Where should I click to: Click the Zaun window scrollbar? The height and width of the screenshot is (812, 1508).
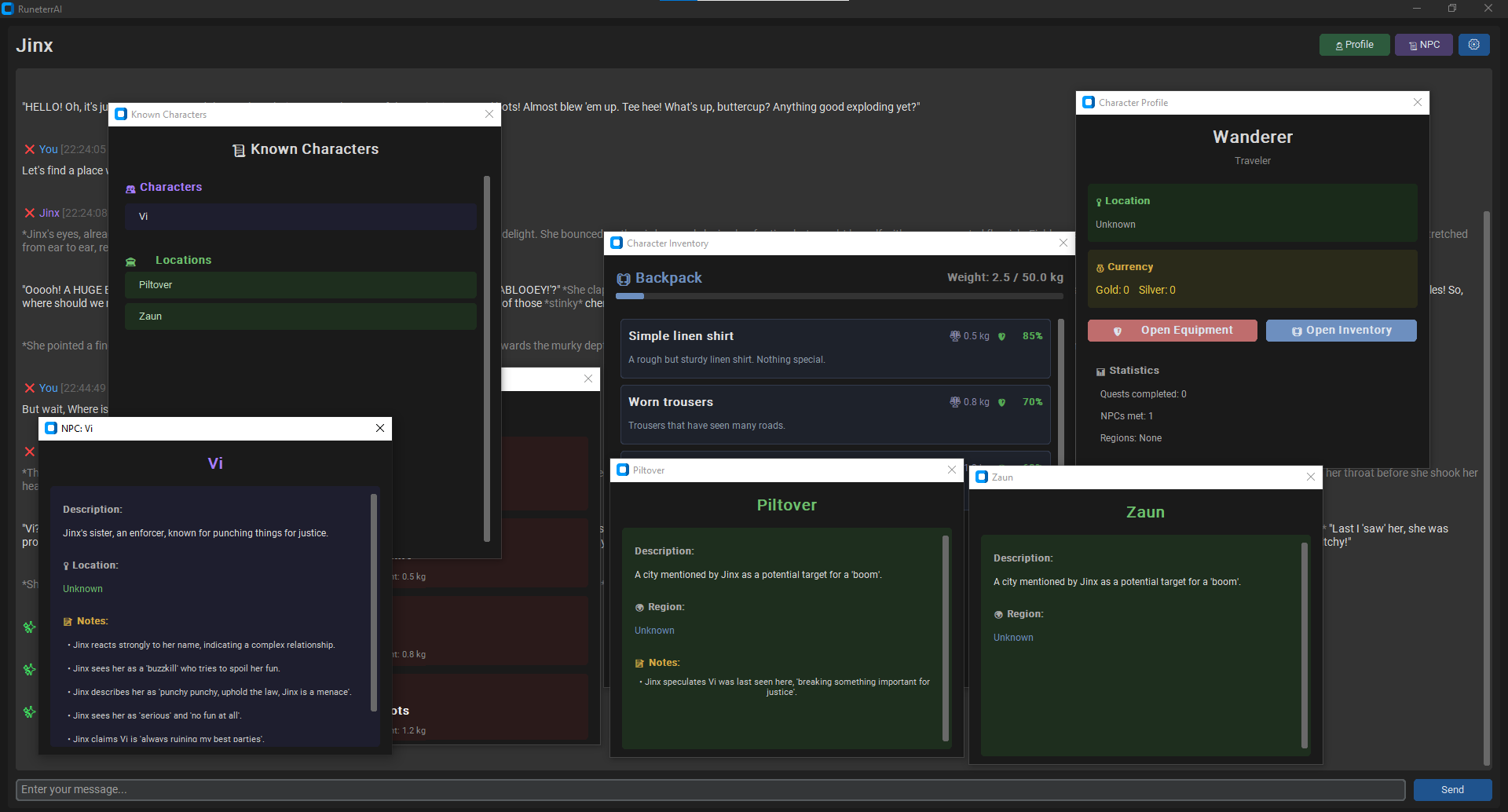click(1305, 645)
